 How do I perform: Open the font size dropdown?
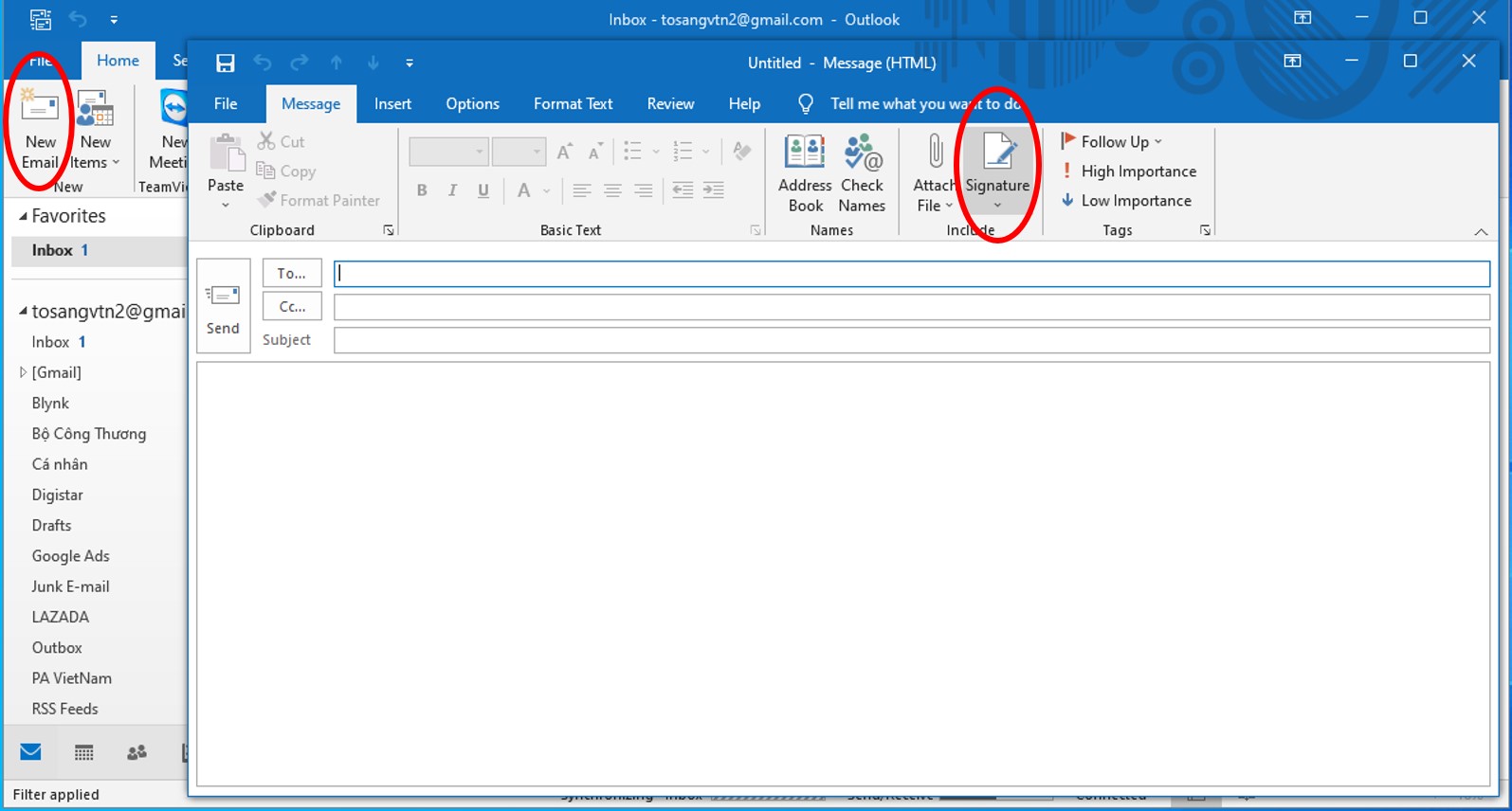537,152
